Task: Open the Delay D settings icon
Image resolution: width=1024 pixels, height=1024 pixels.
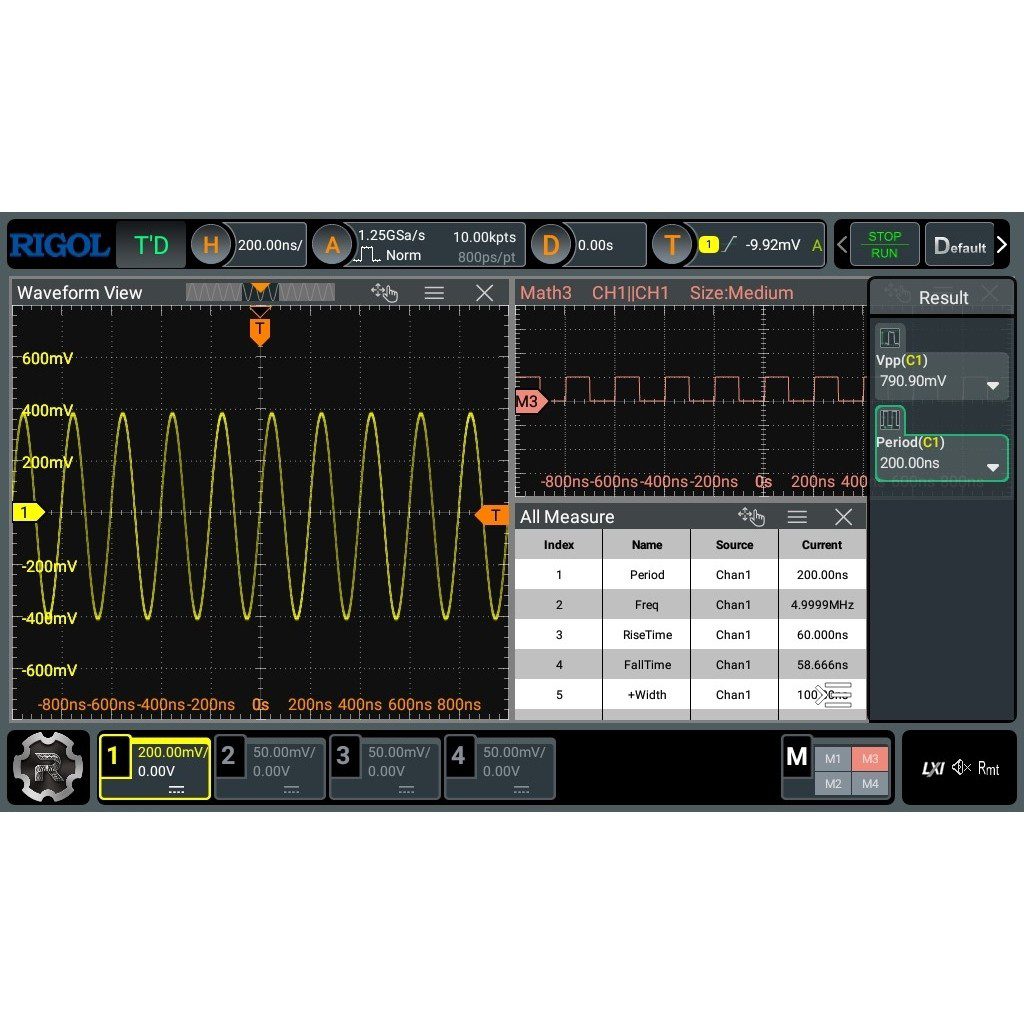Action: coord(551,245)
